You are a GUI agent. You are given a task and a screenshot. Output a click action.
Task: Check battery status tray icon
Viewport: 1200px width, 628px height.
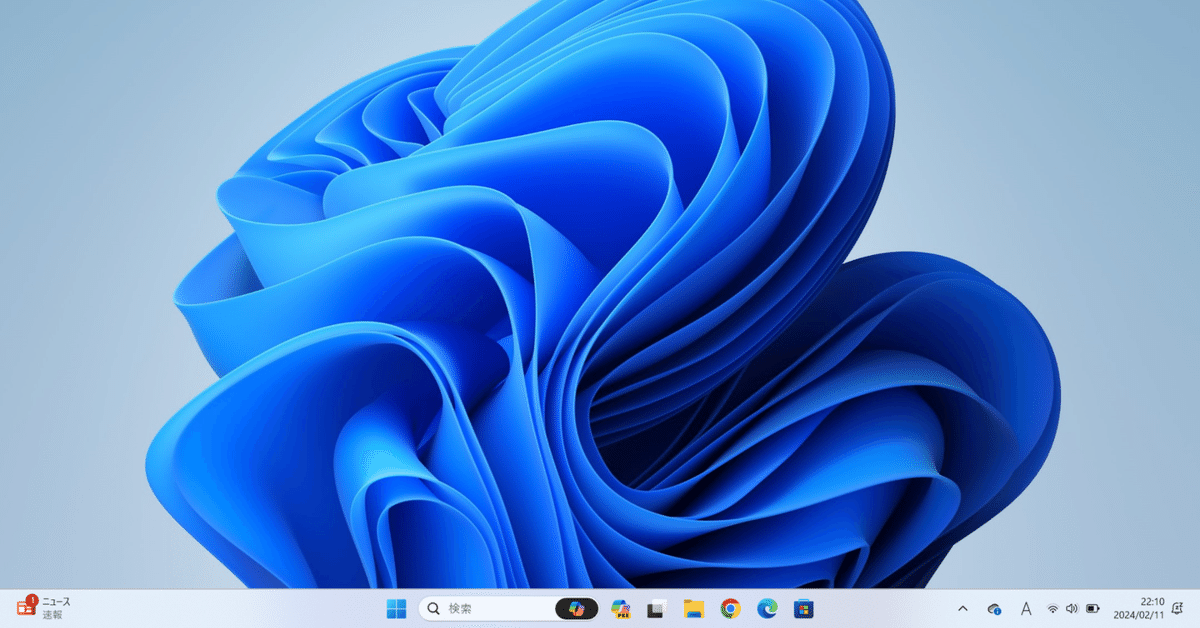point(1093,608)
